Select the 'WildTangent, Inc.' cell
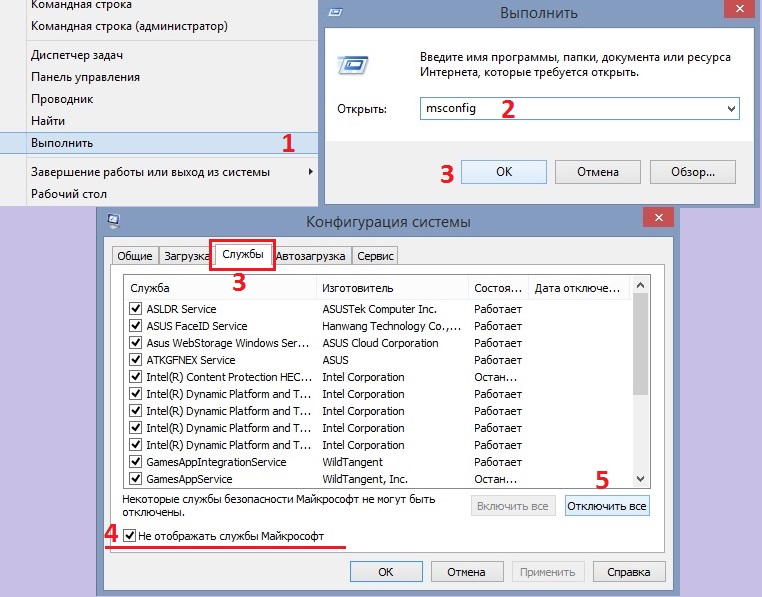 pyautogui.click(x=365, y=479)
